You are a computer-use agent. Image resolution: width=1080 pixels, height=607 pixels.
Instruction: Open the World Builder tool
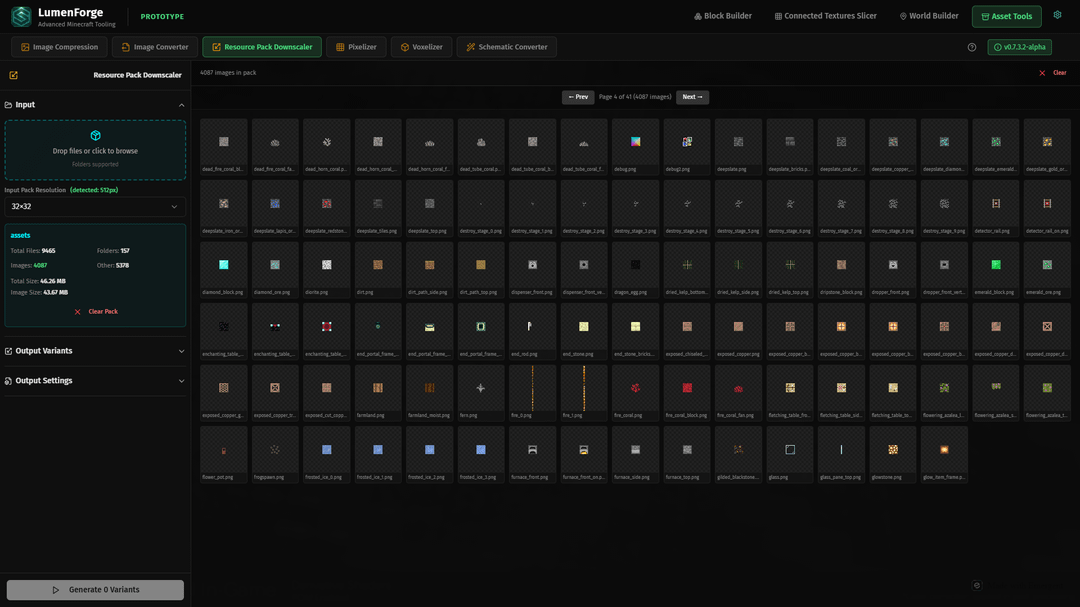tap(929, 16)
